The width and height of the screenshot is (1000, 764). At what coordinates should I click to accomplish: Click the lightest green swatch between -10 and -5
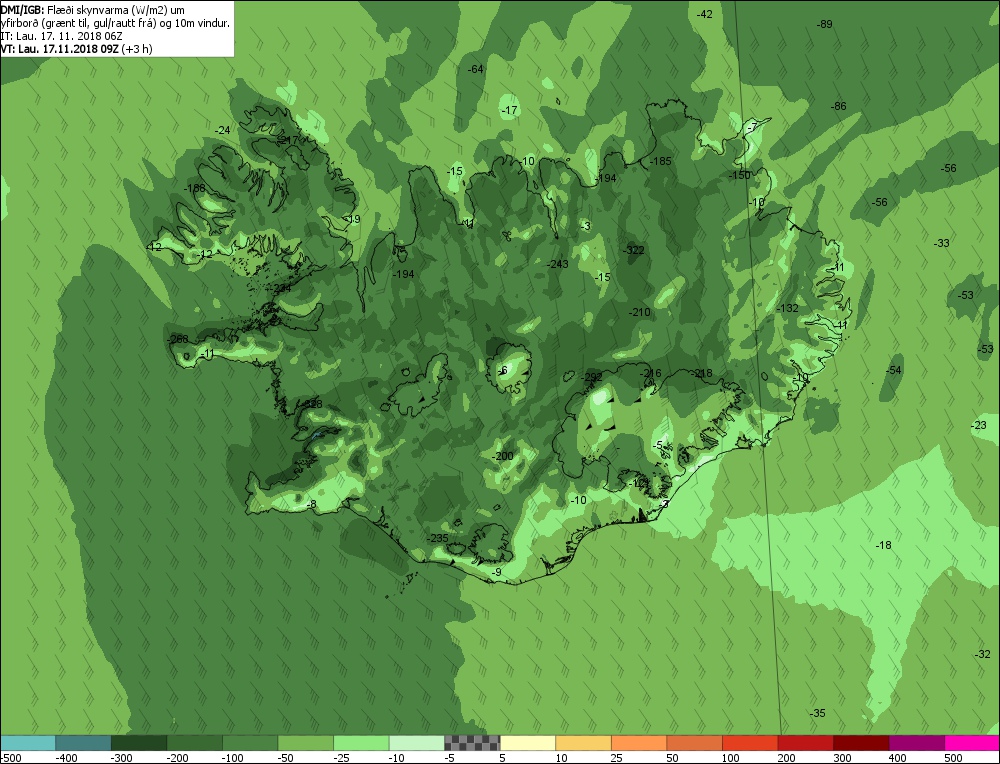tap(416, 742)
